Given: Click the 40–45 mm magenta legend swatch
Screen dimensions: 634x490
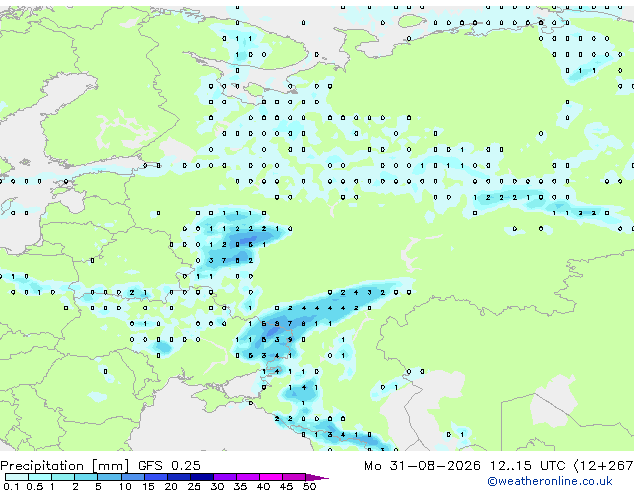Looking at the screenshot, I should point(271,477).
